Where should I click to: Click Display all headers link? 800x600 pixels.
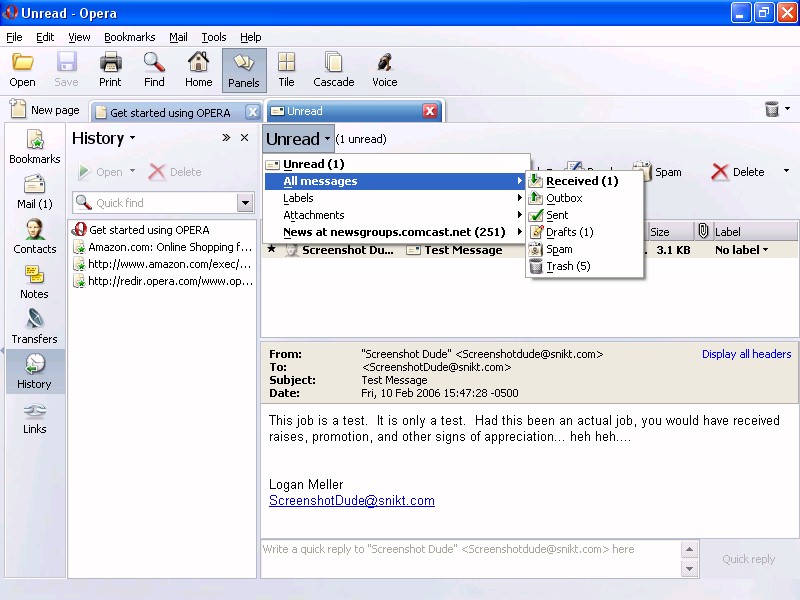746,354
